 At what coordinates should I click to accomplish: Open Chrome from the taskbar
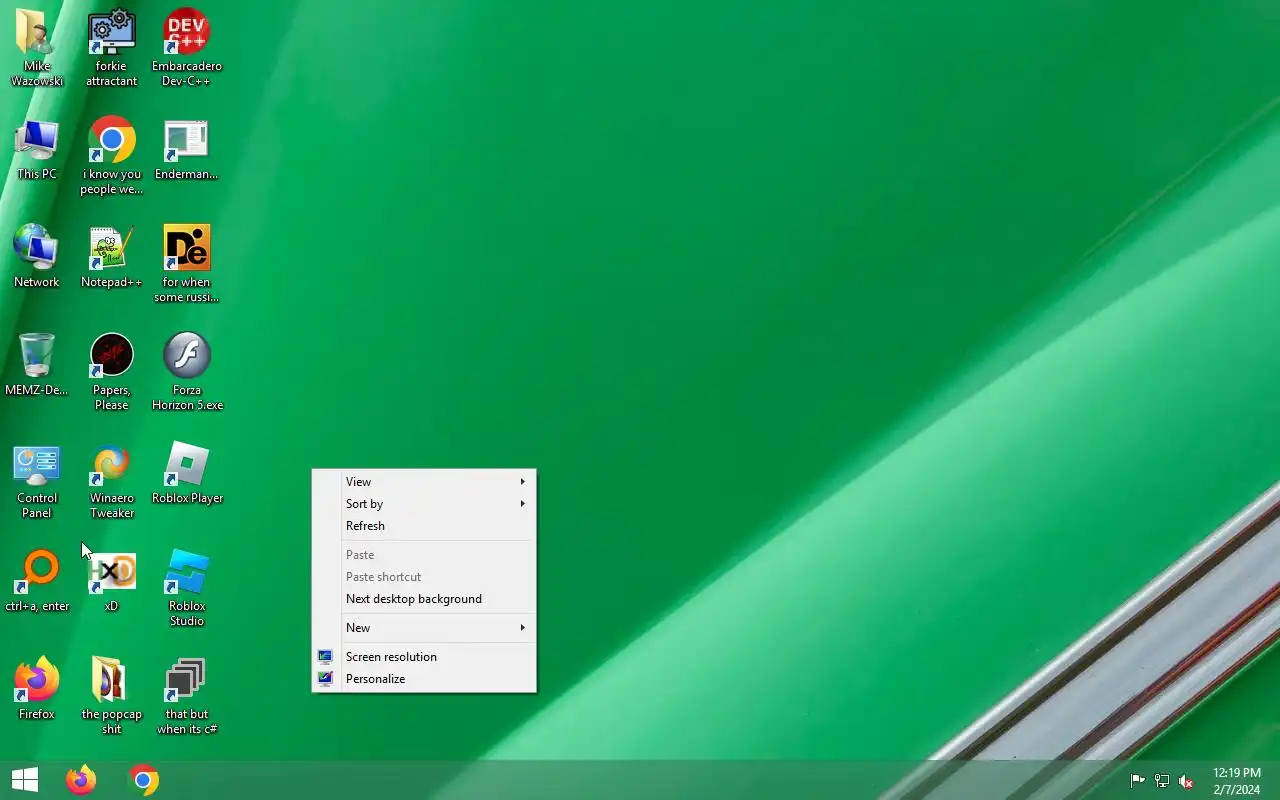coord(145,780)
